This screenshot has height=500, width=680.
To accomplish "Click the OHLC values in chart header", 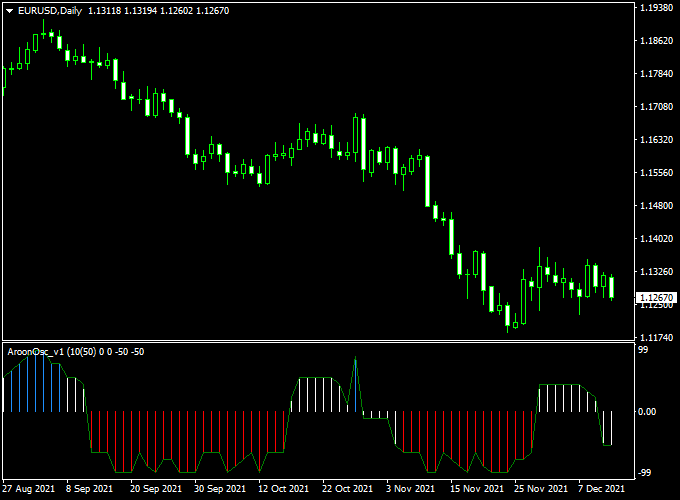I will coord(144,10).
